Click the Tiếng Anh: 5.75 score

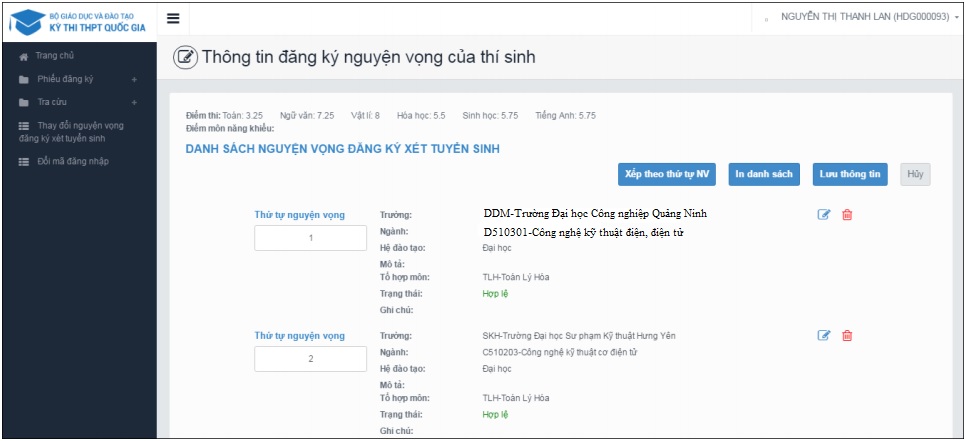(566, 115)
